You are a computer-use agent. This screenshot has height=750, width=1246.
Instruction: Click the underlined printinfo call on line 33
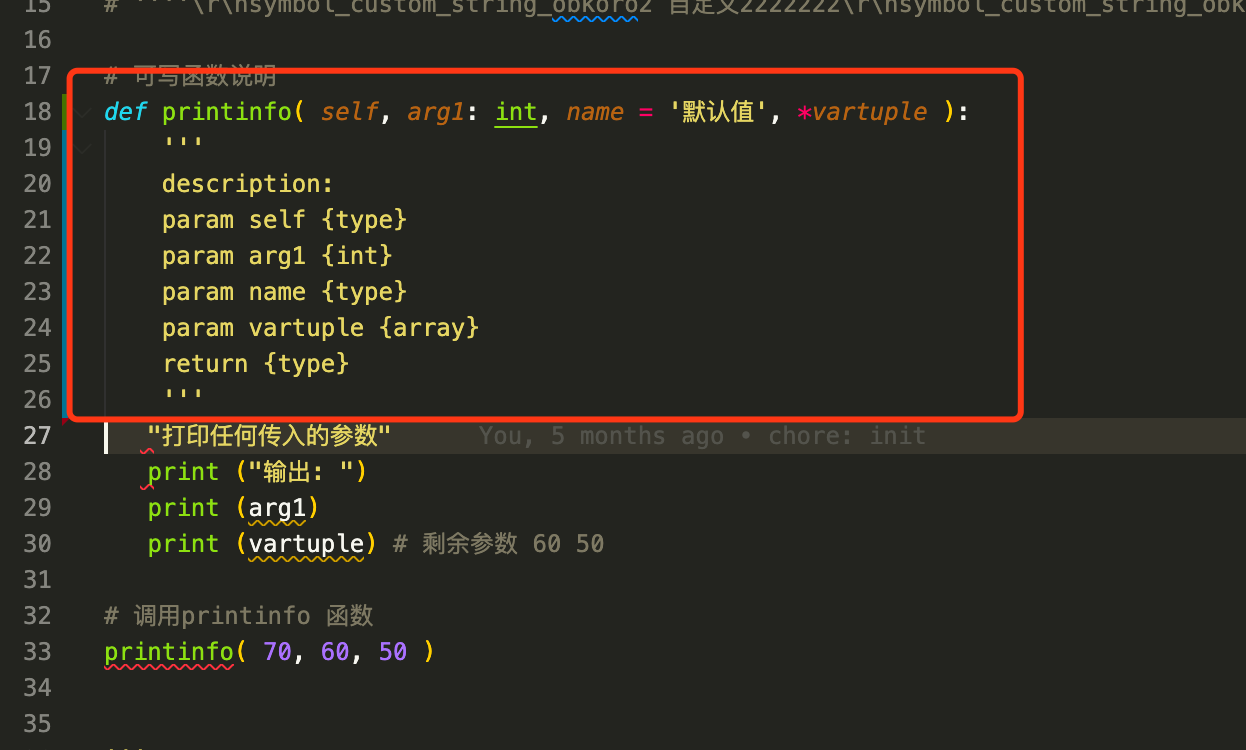(x=168, y=651)
